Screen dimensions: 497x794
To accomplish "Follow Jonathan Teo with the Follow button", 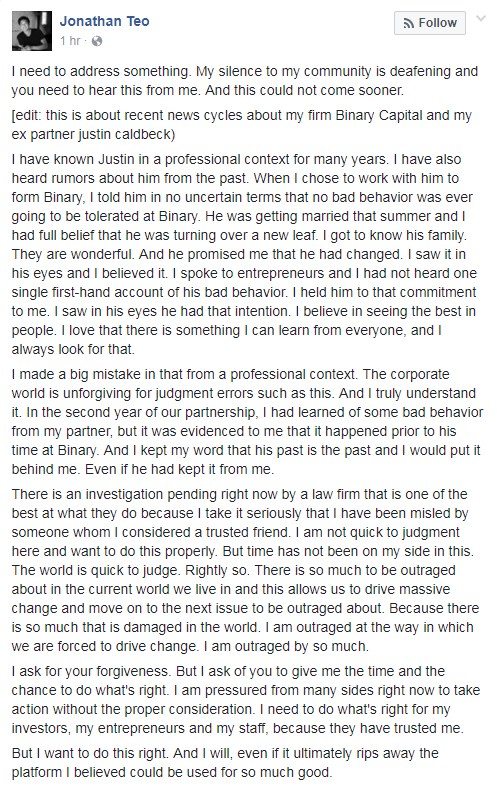I will click(x=430, y=23).
